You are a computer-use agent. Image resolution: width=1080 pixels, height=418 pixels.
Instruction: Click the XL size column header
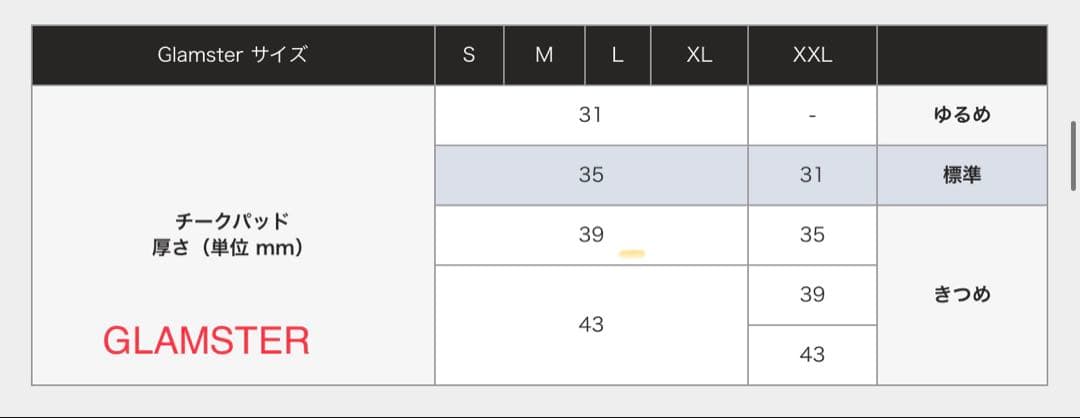(x=699, y=56)
